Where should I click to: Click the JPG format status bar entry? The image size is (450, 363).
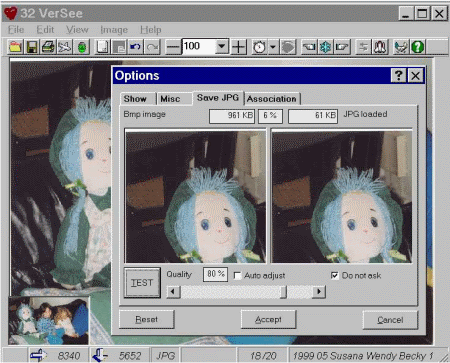click(166, 356)
